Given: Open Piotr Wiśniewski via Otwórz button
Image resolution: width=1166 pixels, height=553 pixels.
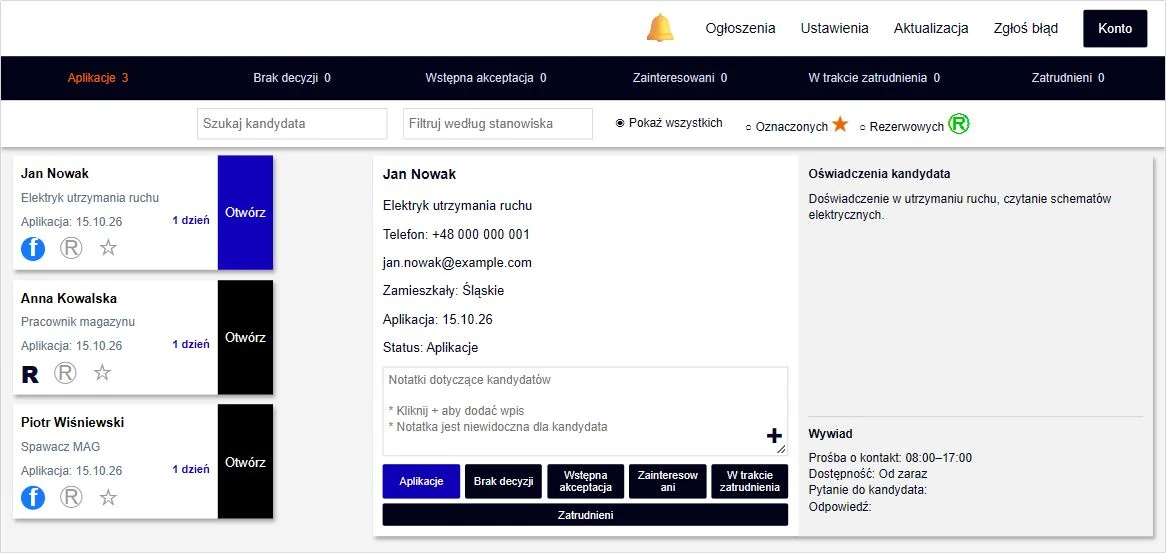Looking at the screenshot, I should click(245, 462).
